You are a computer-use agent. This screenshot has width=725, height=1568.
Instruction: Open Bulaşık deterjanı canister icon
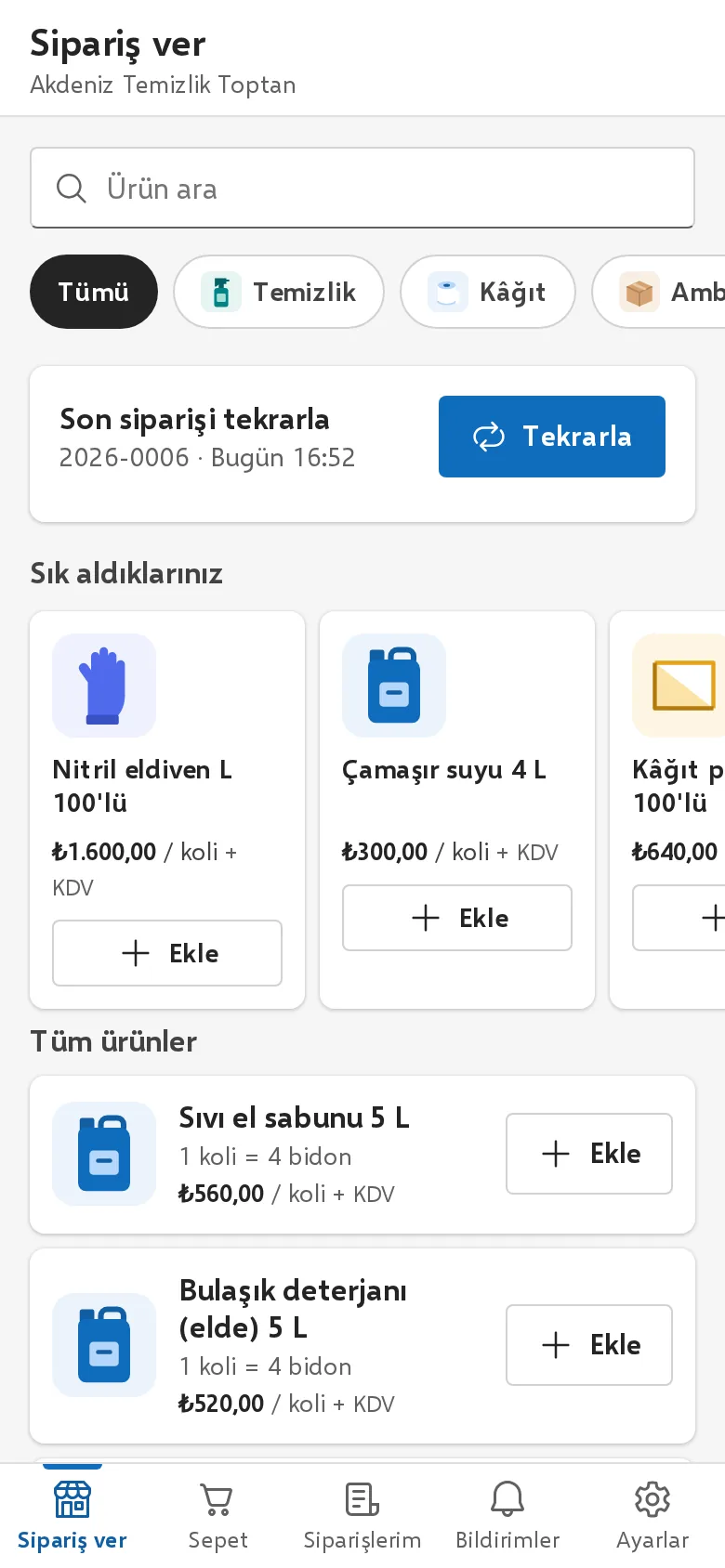point(104,1345)
